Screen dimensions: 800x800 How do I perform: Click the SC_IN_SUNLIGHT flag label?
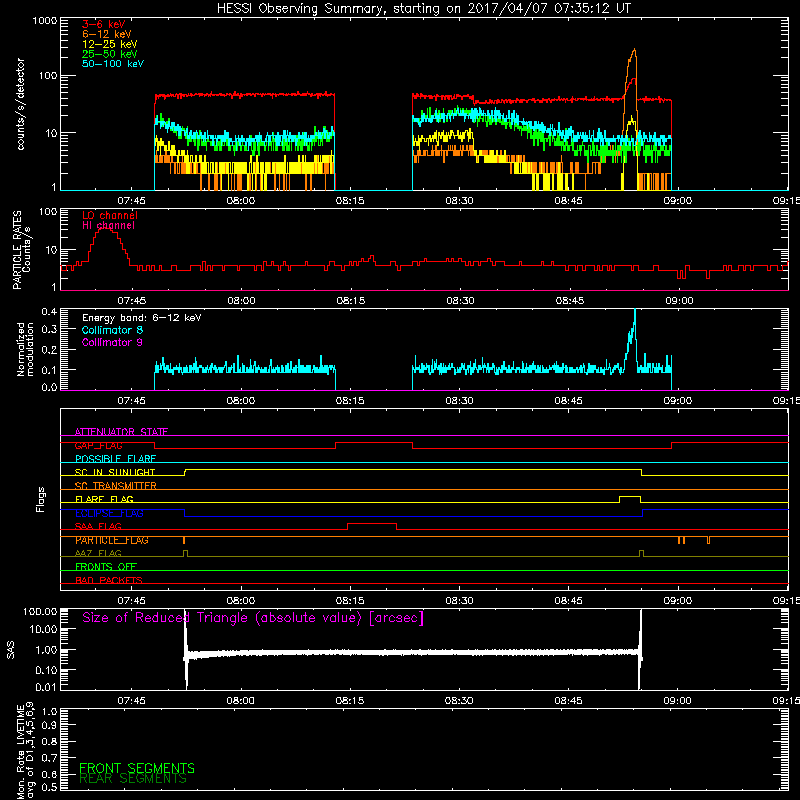115,472
